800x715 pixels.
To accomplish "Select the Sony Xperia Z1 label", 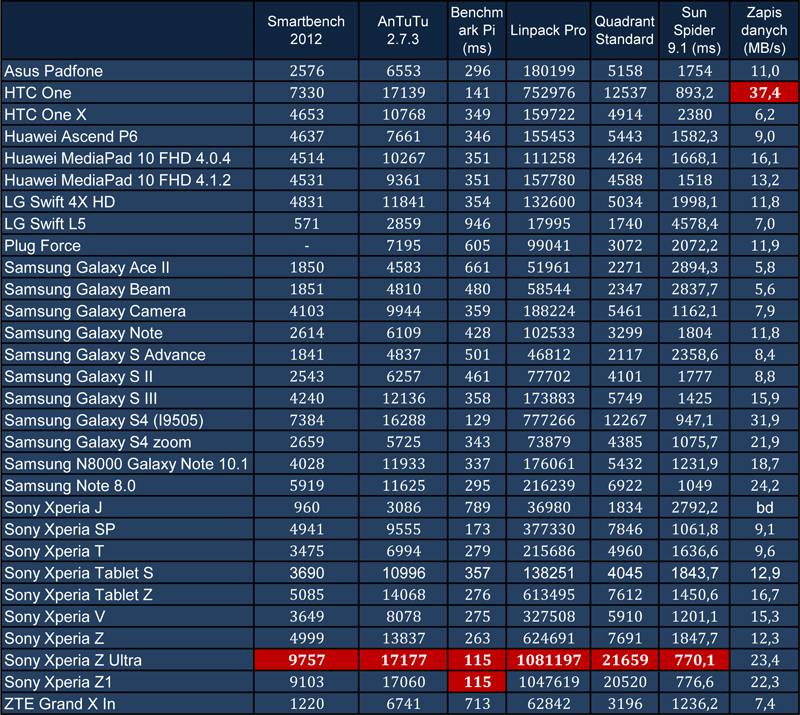I will [x=58, y=682].
